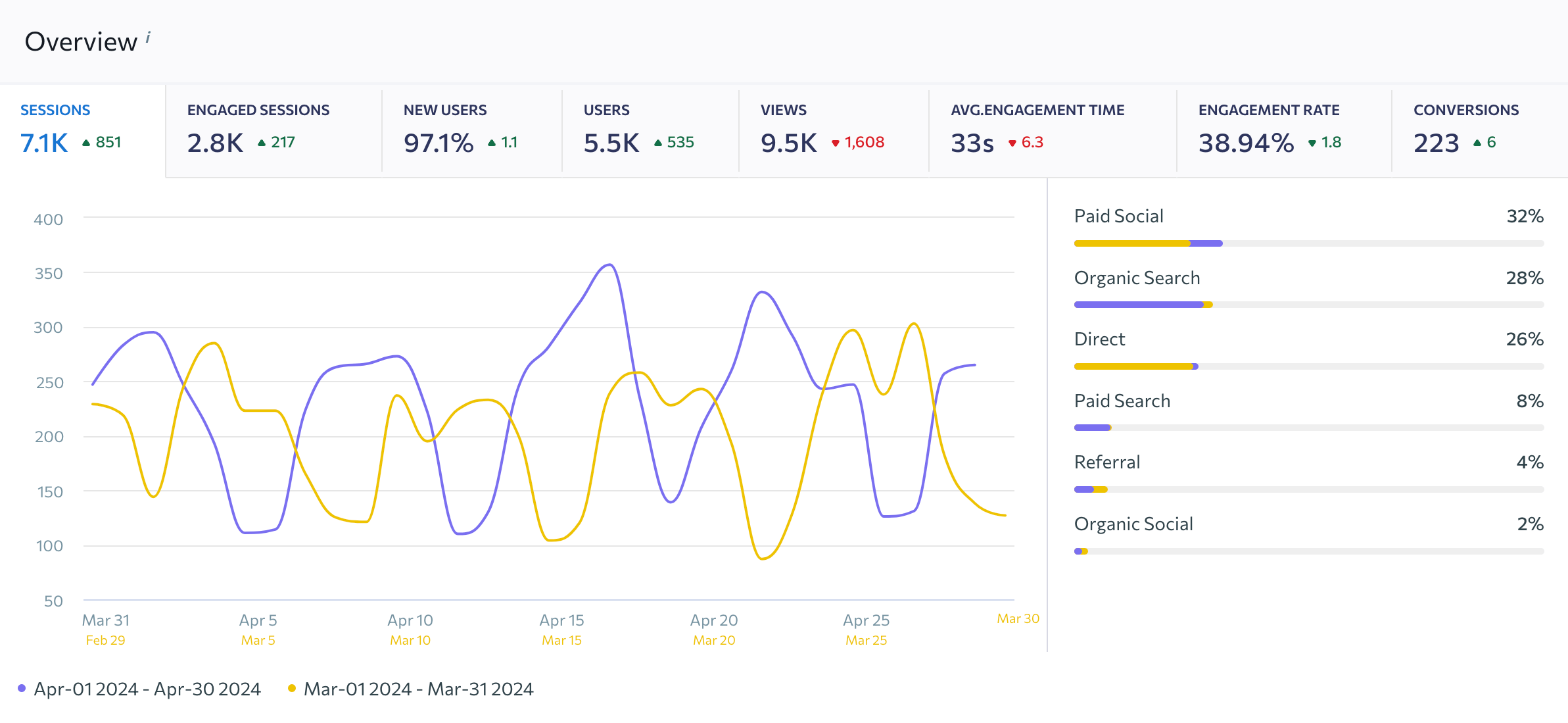Click the Overview heading
1568x723 pixels.
(81, 41)
